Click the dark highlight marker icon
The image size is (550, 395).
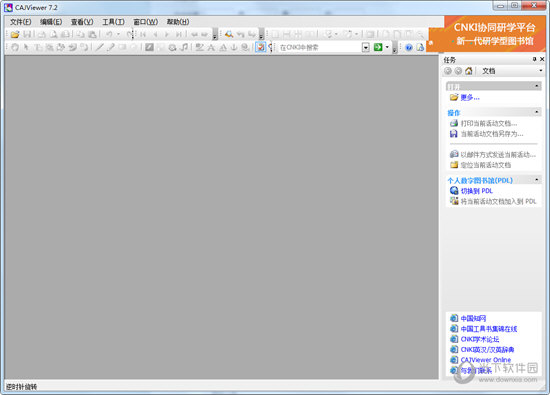click(x=149, y=47)
